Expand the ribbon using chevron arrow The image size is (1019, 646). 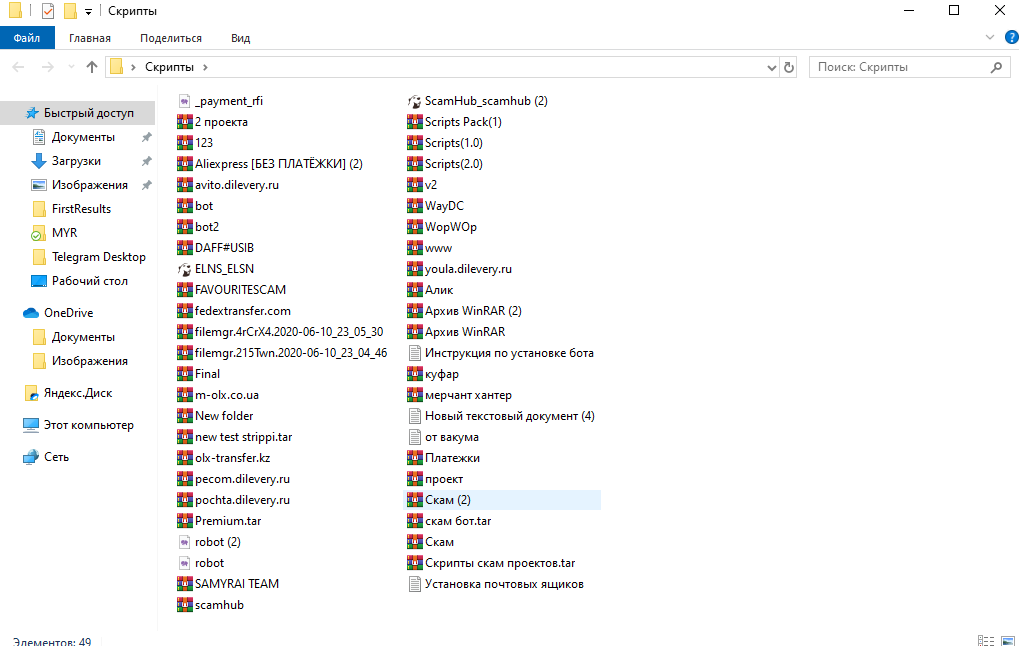(x=990, y=38)
